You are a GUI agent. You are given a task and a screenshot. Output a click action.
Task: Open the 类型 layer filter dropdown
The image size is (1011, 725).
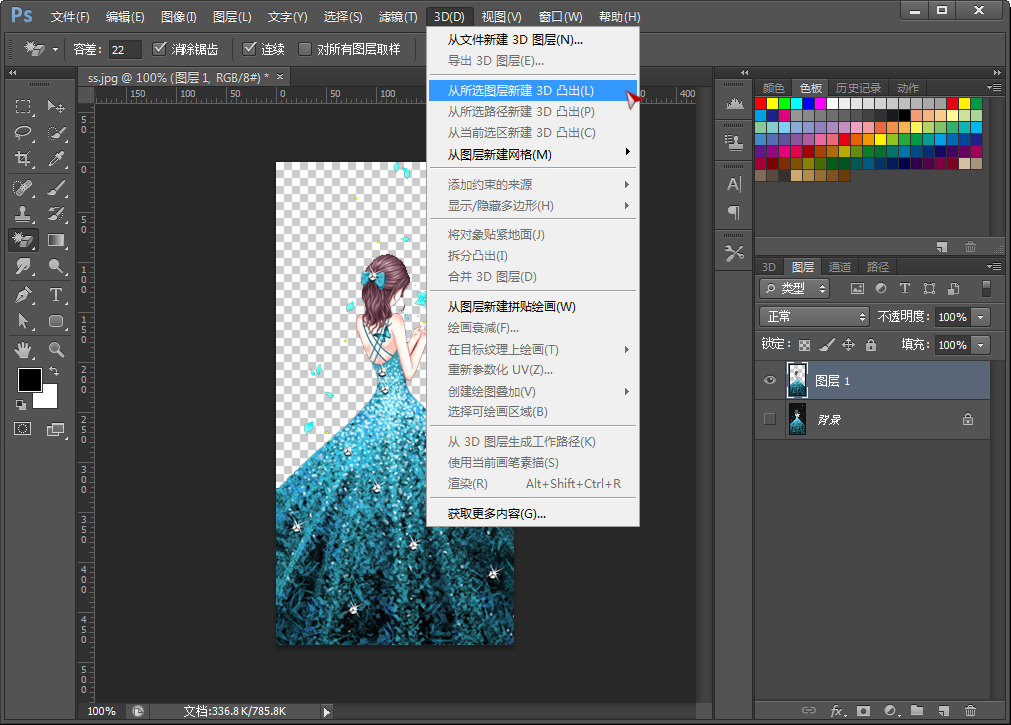click(795, 288)
